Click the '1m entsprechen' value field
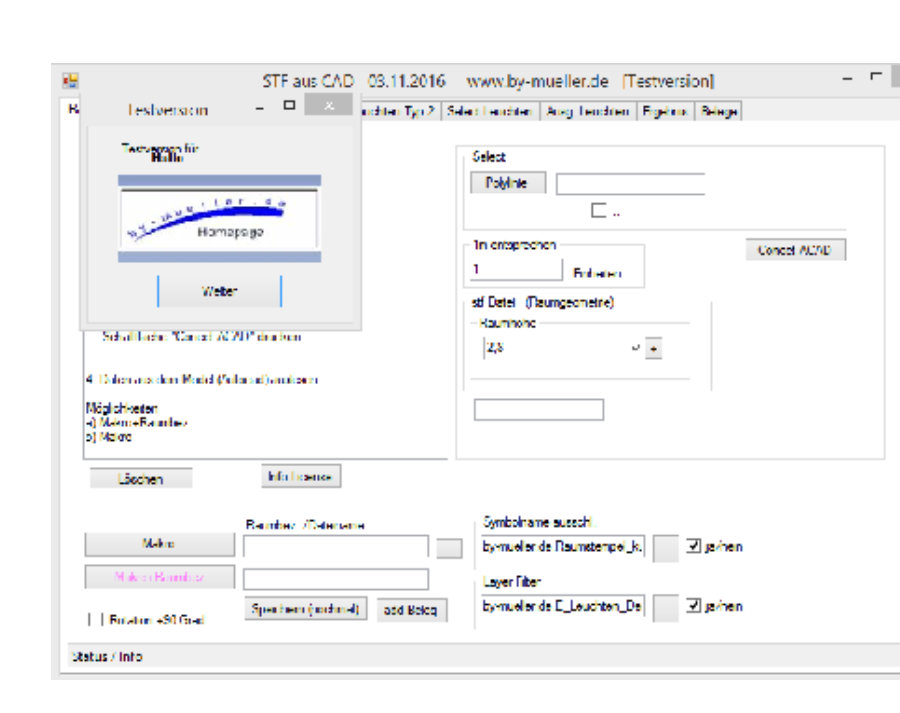The image size is (900, 713). [516, 269]
